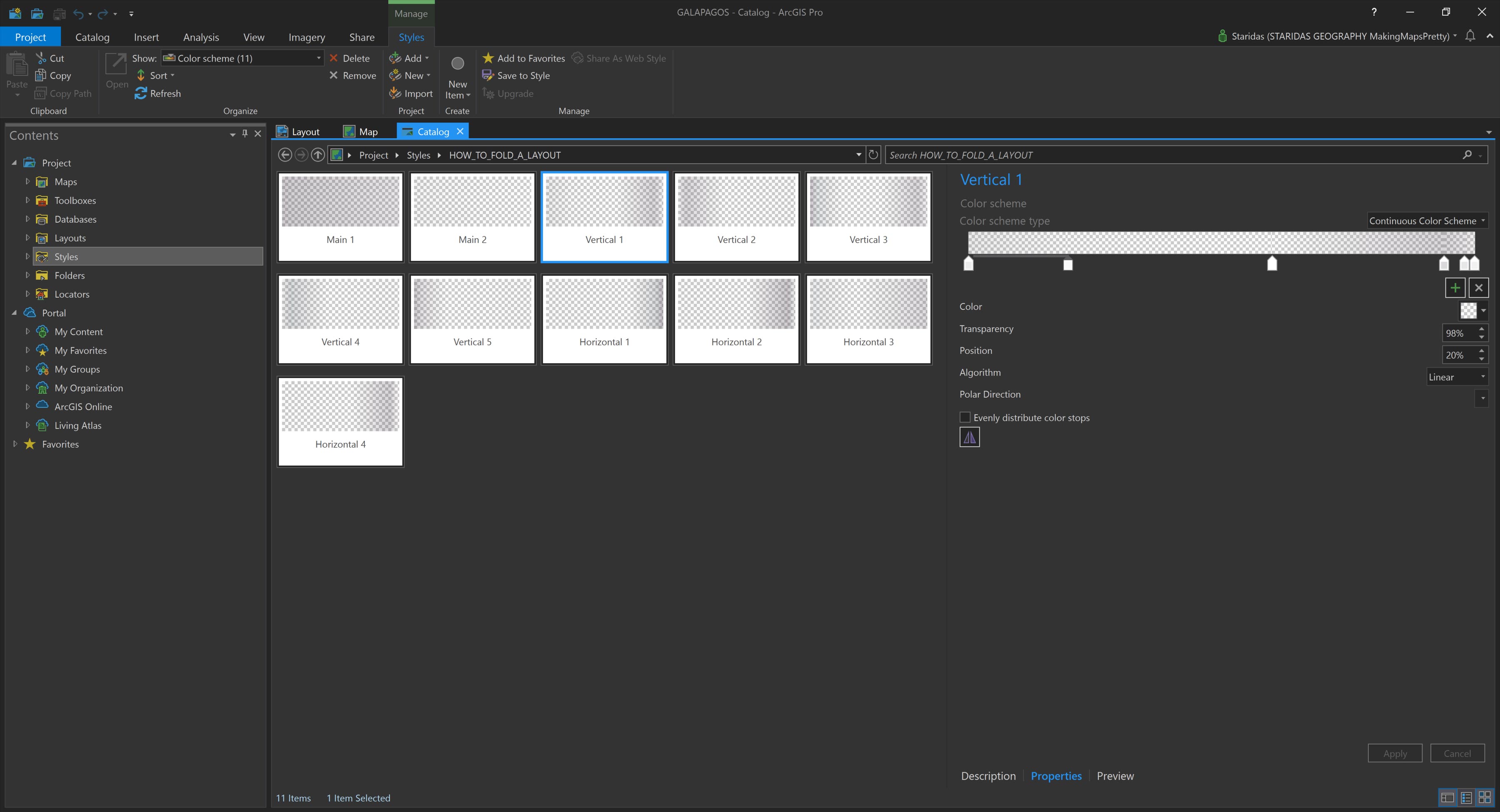Expand the Layouts tree node

pyautogui.click(x=27, y=237)
